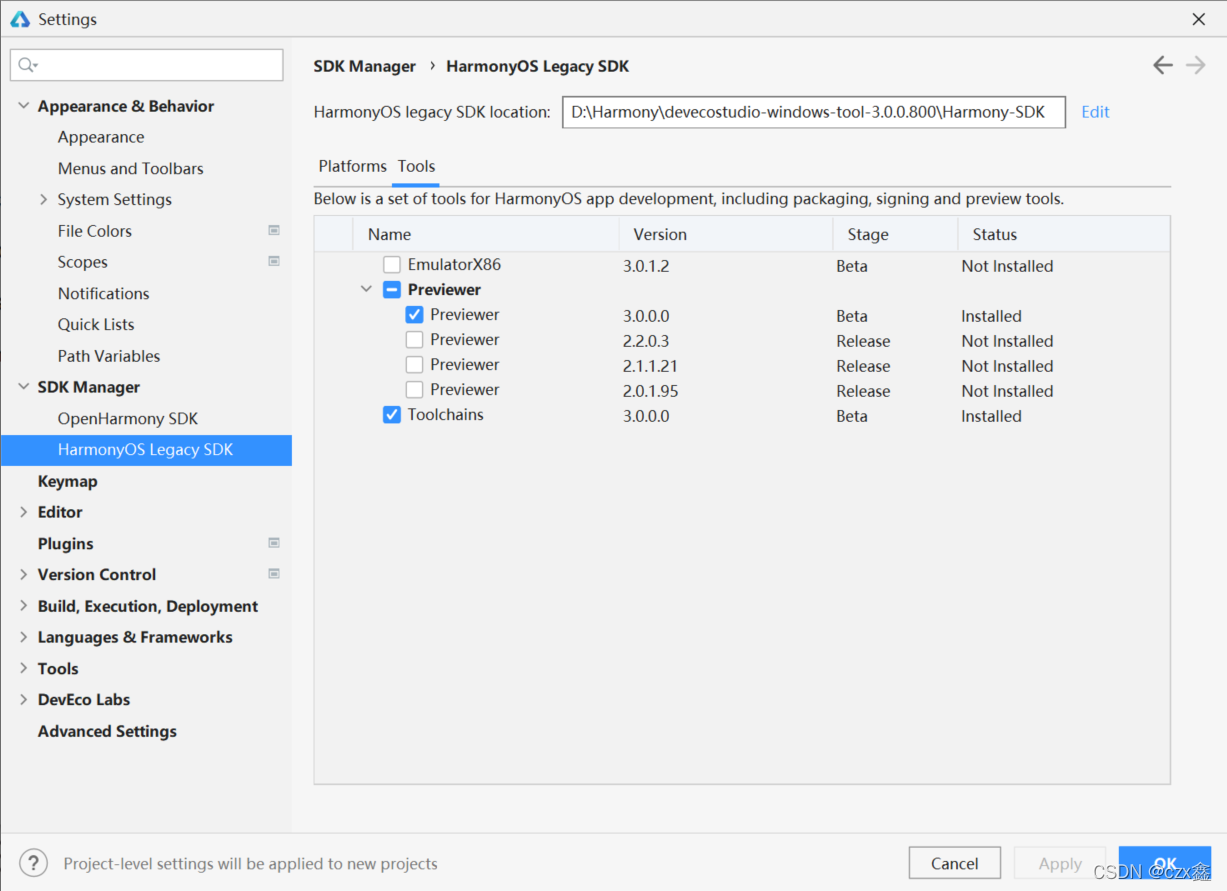The image size is (1227, 891).
Task: Click Not Installed status of EmulatorX86
Action: click(x=1007, y=266)
